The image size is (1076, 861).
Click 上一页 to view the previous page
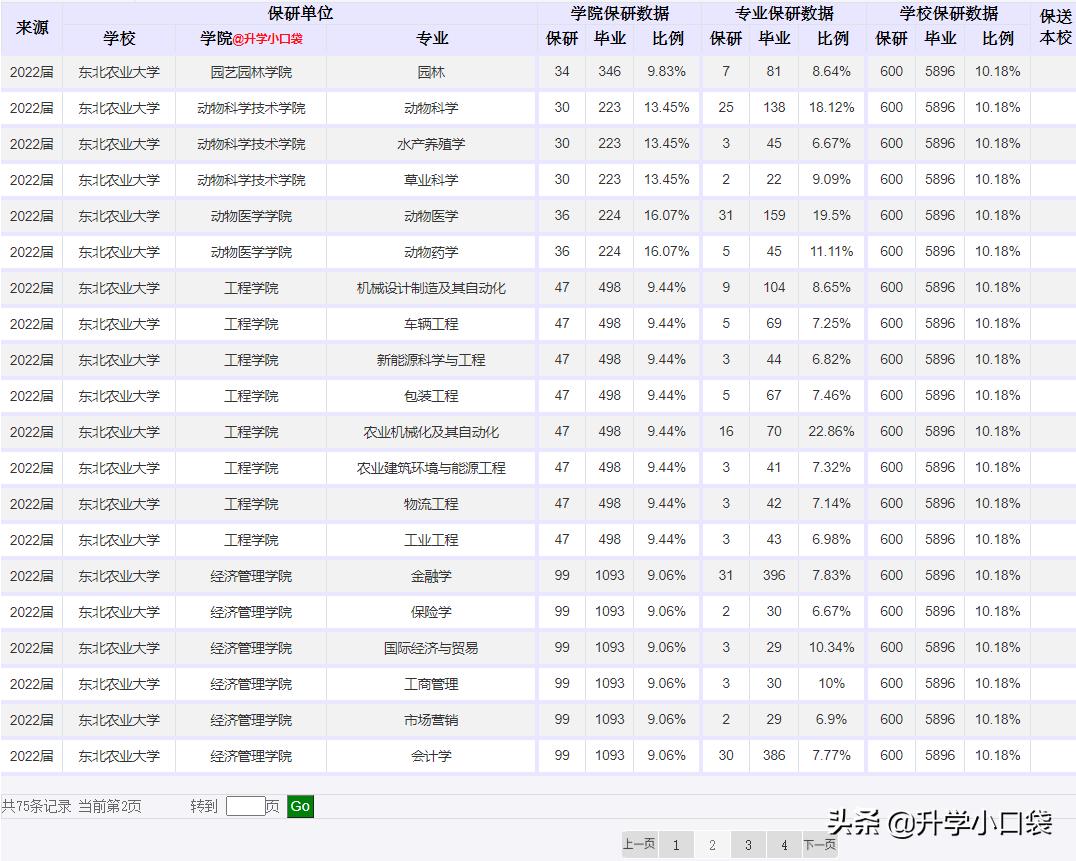[x=640, y=844]
